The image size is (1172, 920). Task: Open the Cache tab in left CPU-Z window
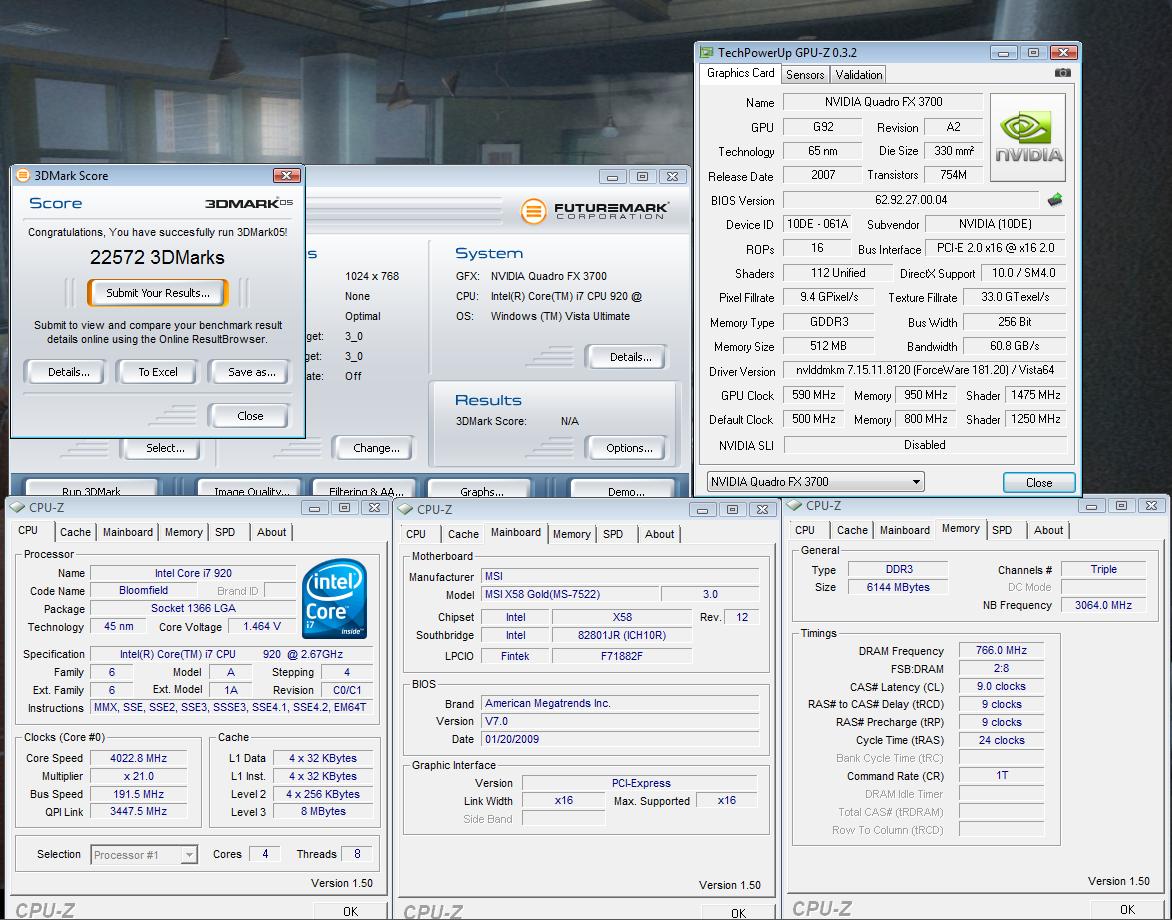pos(75,532)
